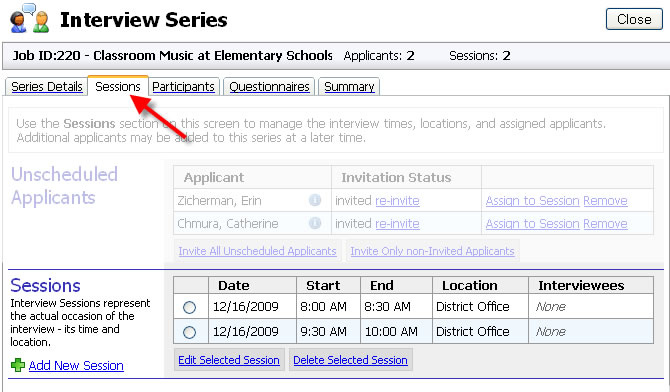This screenshot has height=392, width=670.
Task: Click Delete Selected Session
Action: 350,360
